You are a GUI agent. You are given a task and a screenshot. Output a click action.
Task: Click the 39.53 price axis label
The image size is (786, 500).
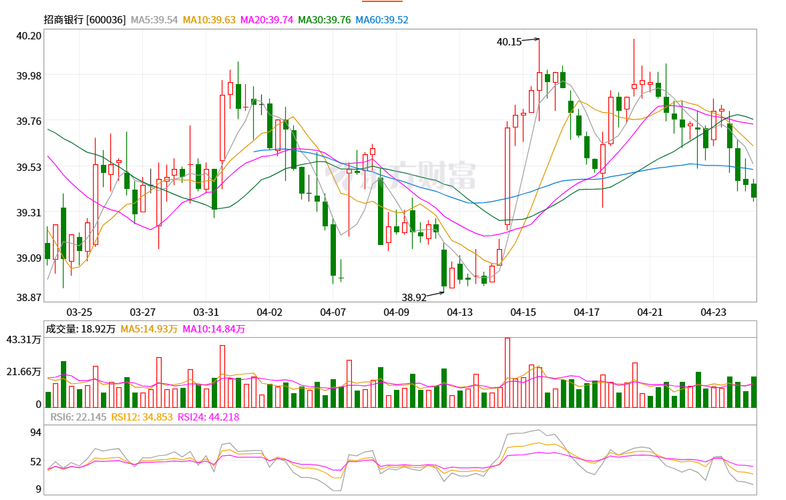pos(29,167)
